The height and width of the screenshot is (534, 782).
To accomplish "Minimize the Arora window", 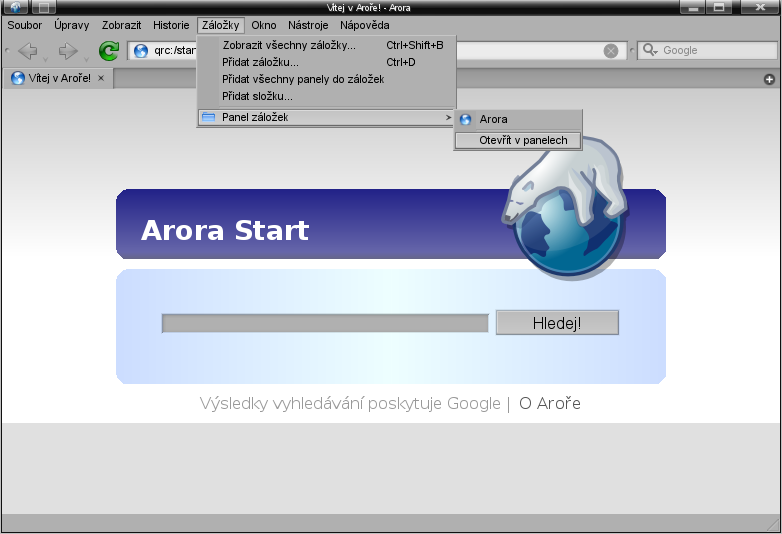I will coord(693,7).
